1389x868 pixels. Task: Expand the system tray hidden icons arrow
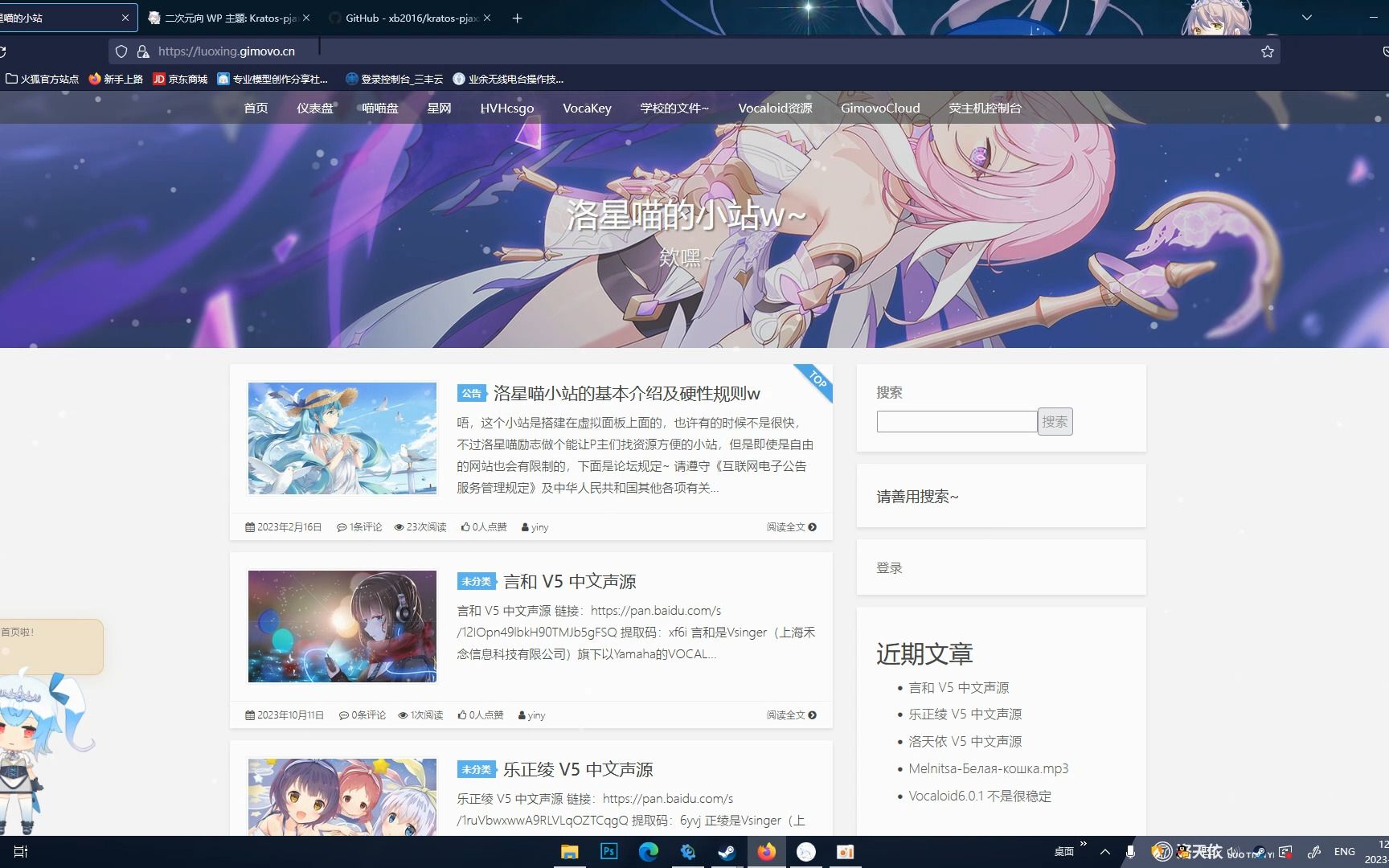pos(1105,852)
